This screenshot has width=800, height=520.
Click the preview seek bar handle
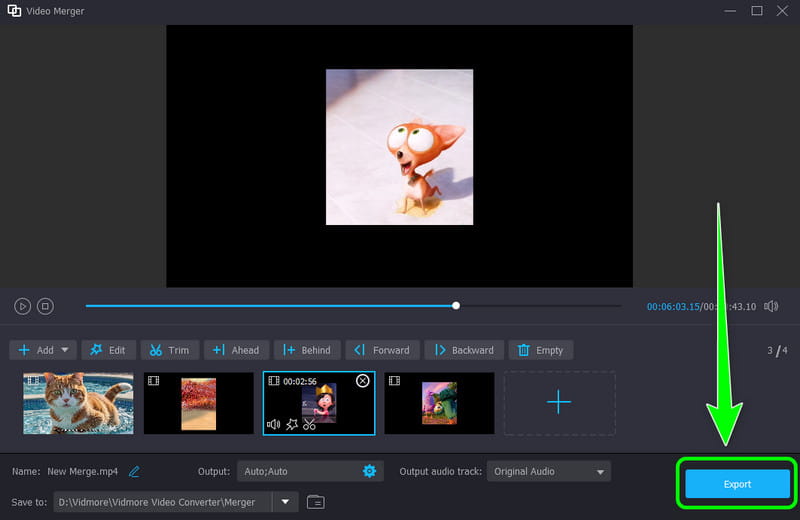pos(456,306)
